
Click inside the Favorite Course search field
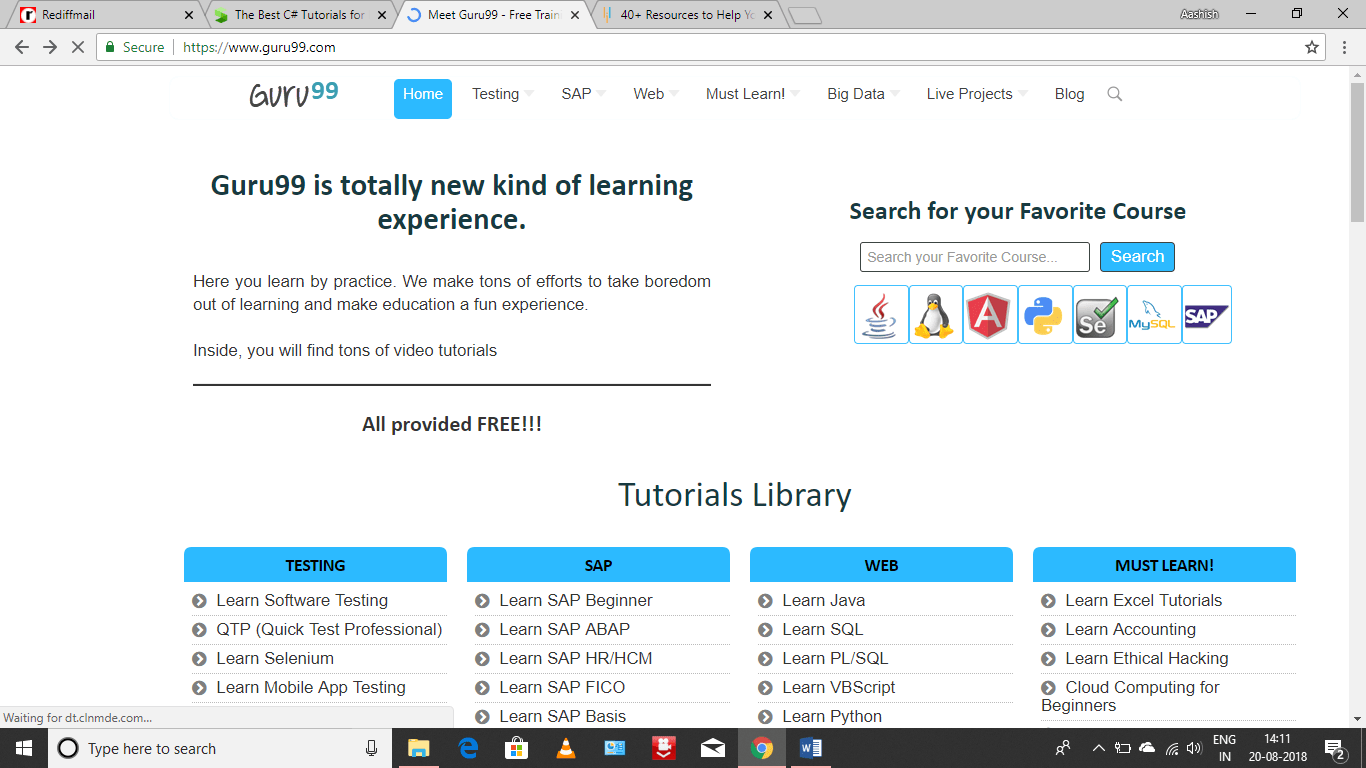[973, 256]
